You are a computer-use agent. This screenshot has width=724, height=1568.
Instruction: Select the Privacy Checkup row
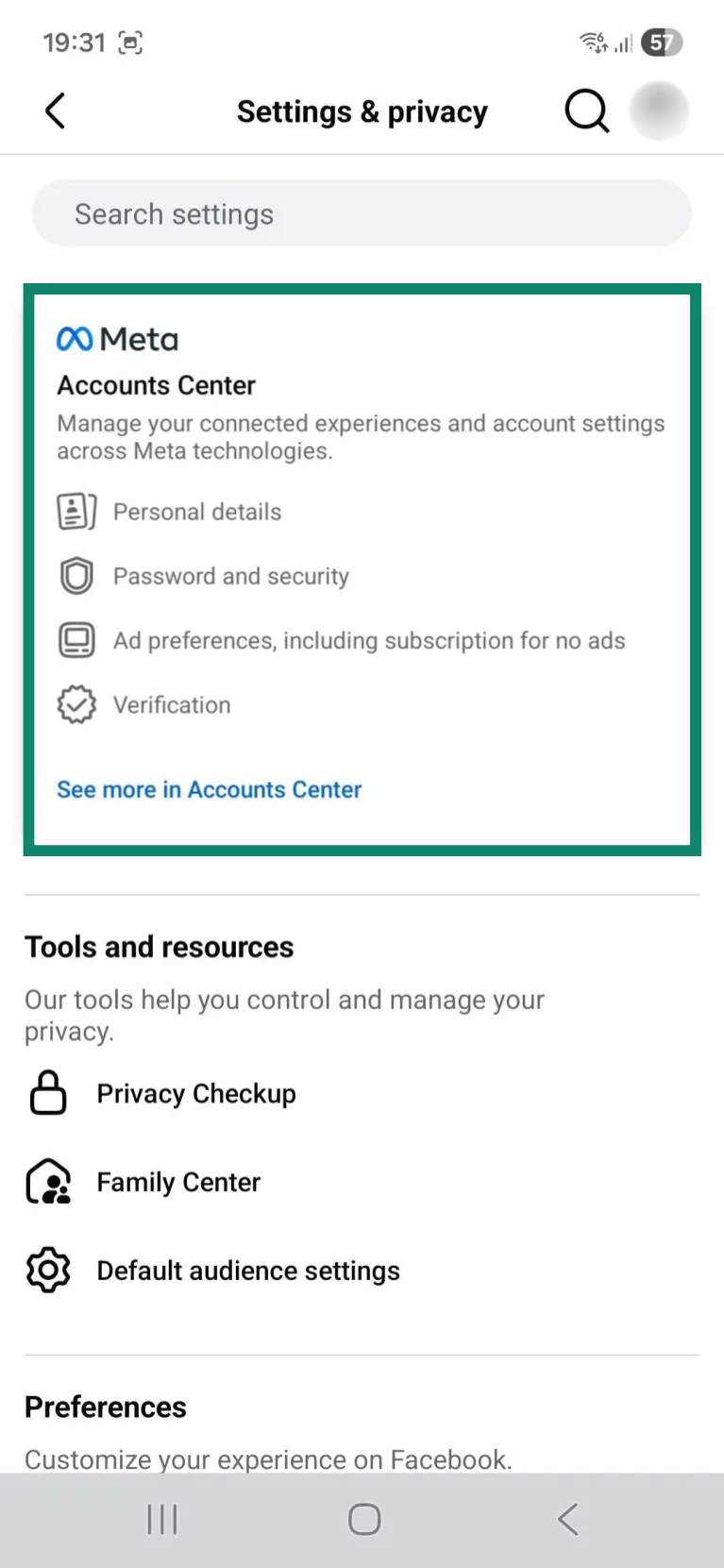tap(195, 1092)
